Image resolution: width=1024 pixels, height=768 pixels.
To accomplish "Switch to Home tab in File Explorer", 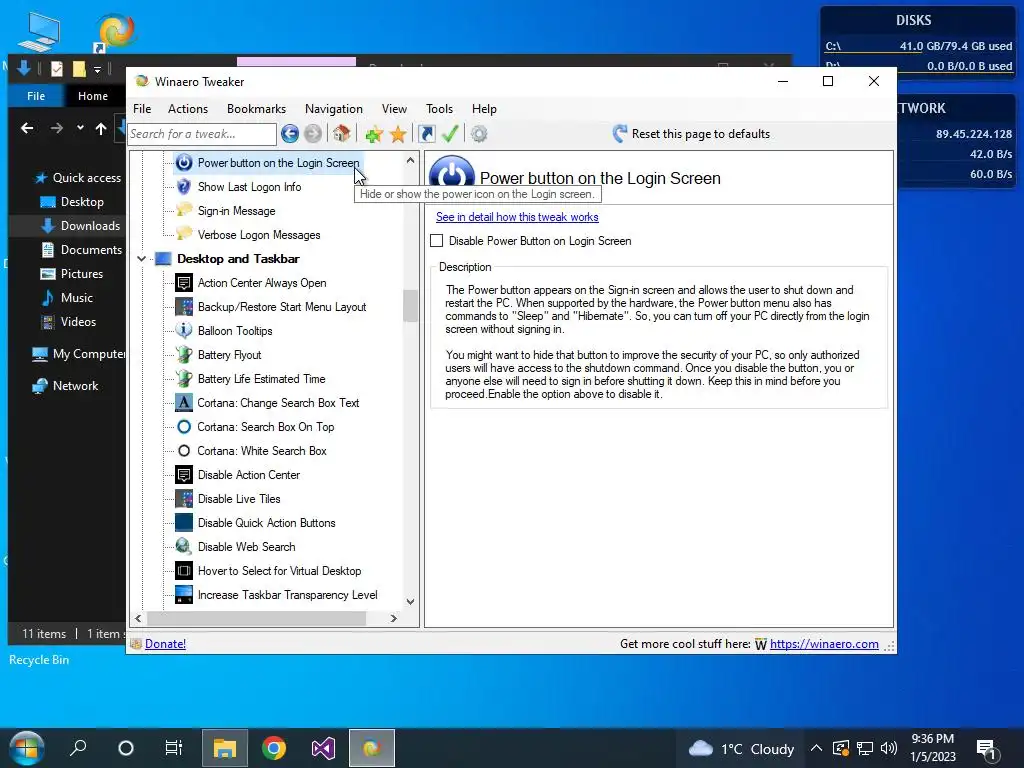I will [x=93, y=96].
